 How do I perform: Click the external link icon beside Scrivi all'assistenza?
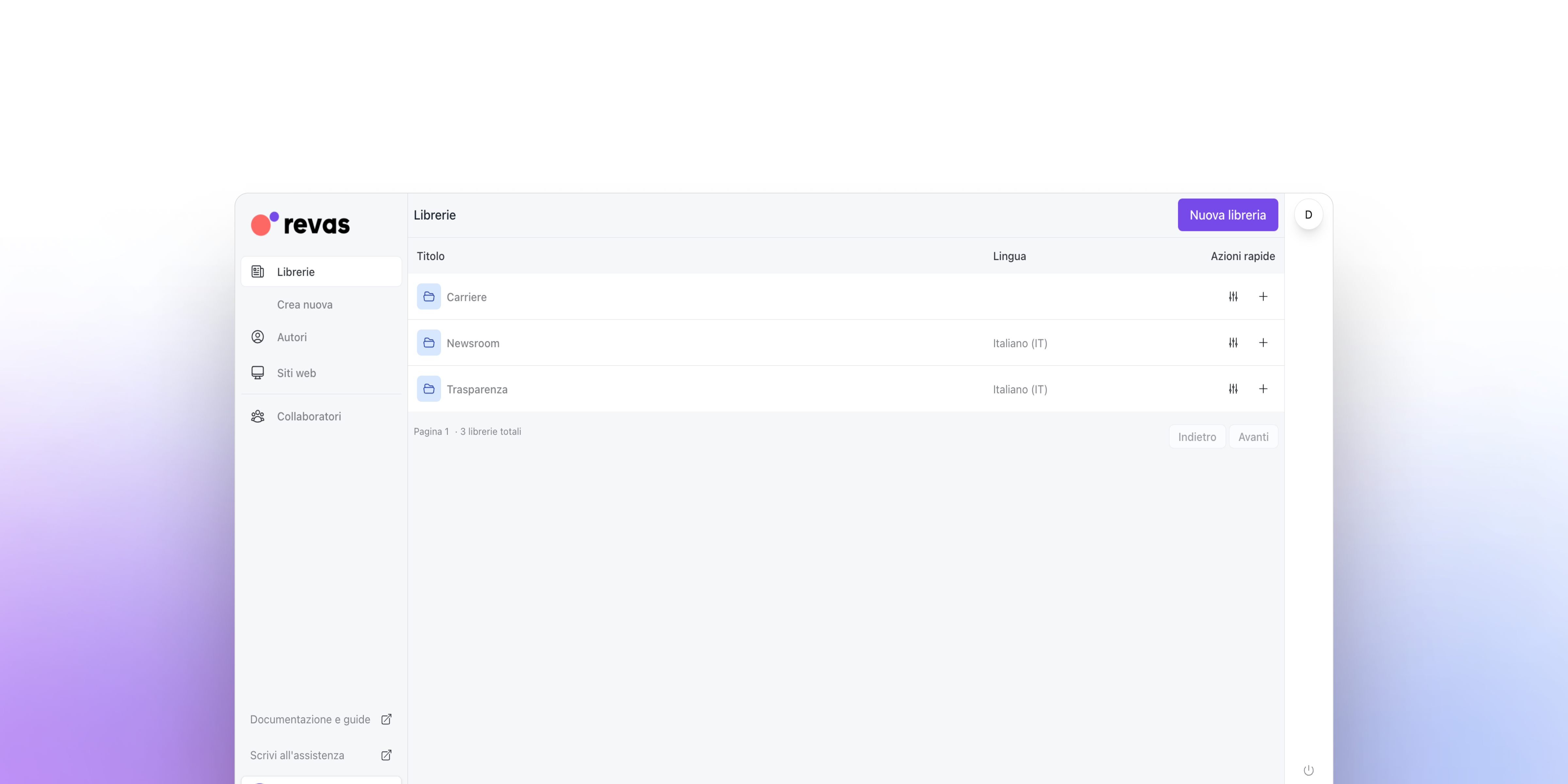click(x=386, y=755)
